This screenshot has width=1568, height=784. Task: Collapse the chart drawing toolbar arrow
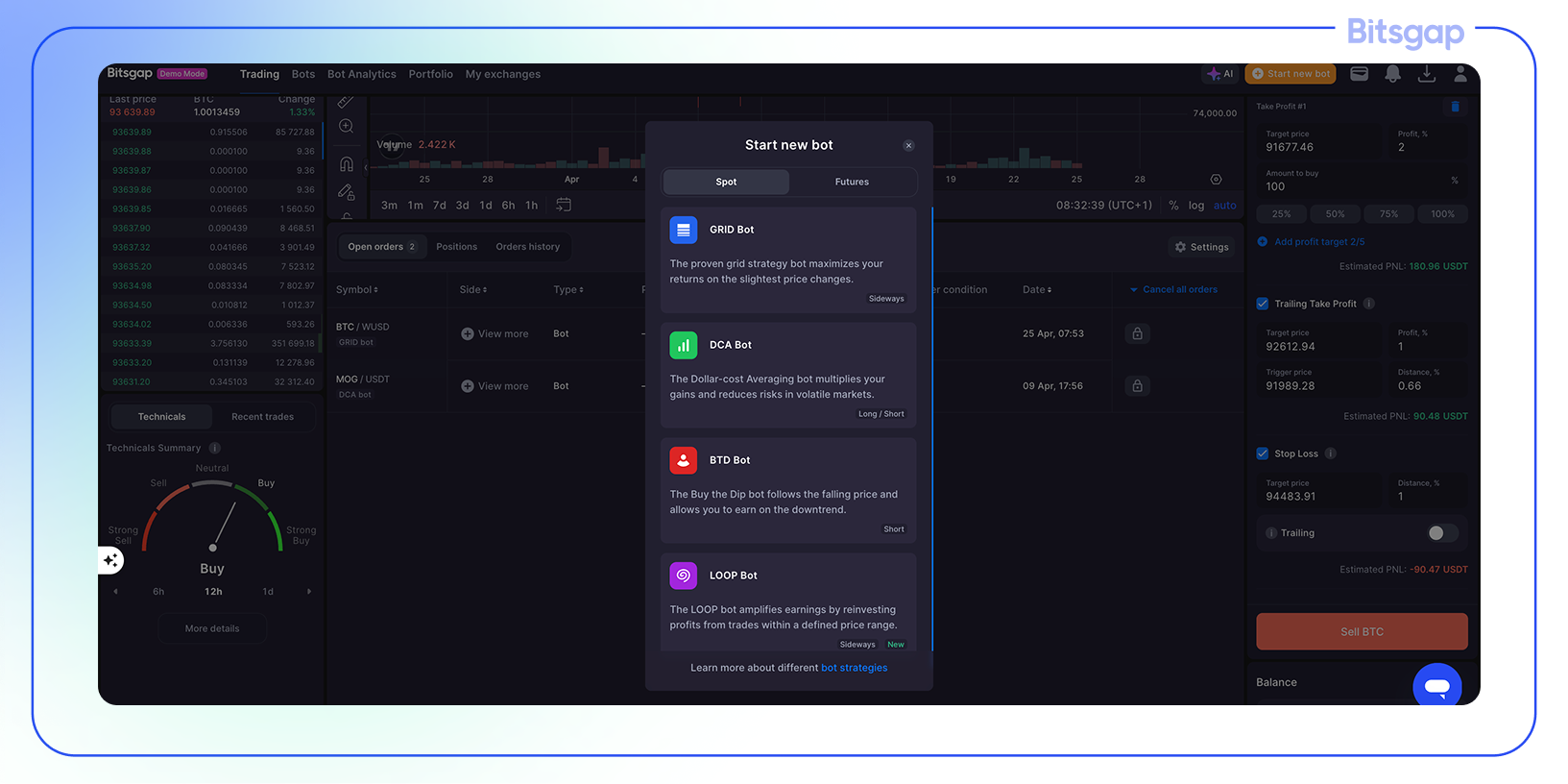tap(366, 168)
